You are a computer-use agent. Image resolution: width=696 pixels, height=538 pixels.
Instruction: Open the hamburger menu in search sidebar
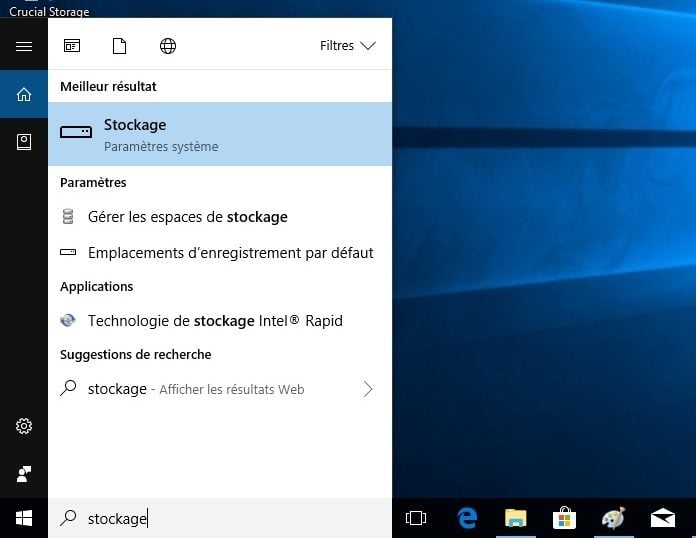24,46
